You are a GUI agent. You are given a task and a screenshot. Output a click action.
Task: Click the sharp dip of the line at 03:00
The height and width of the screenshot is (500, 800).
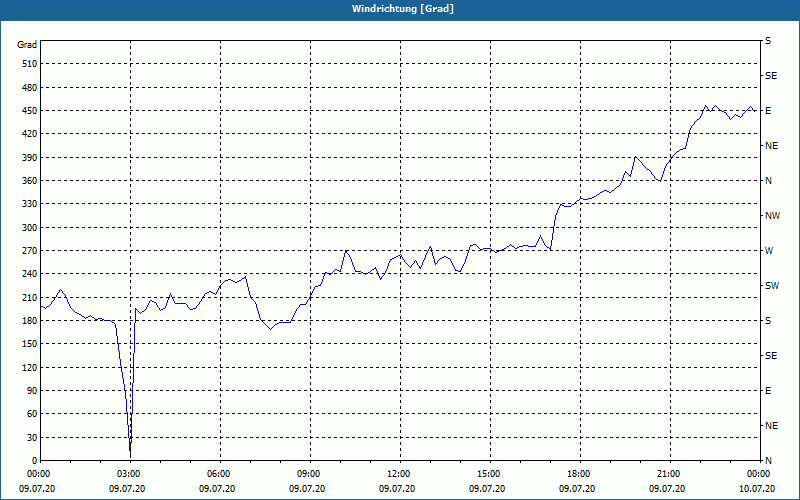coord(130,454)
